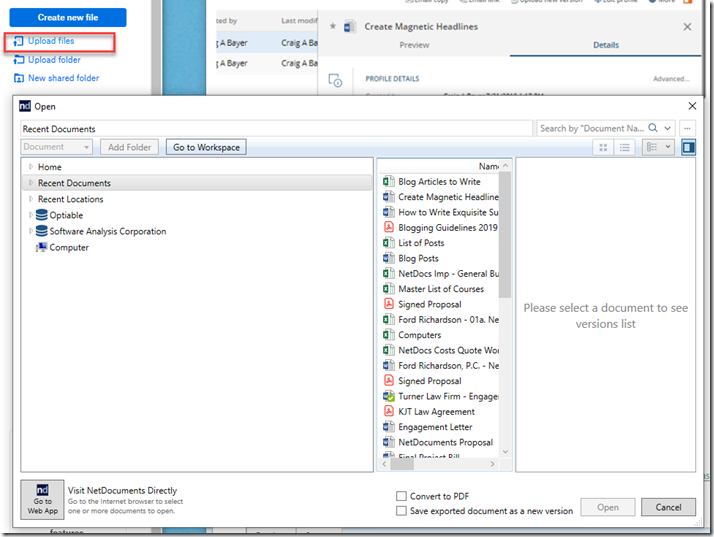Select NetDocs Imp - General document
Screen dimensions: 714x537
449,274
